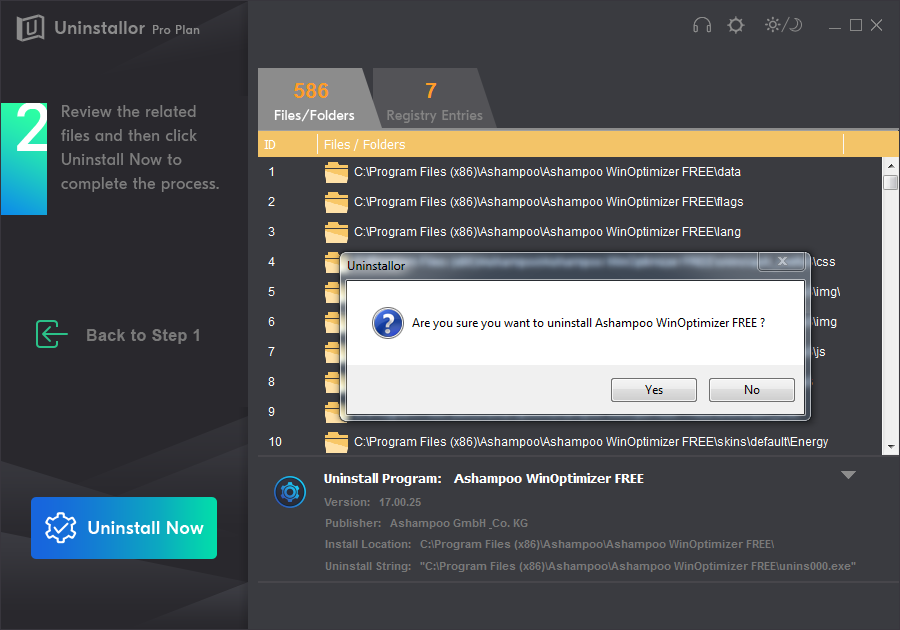This screenshot has width=900, height=630.
Task: Click the Ashampoo WinOptimizer FREE program name
Action: [x=549, y=479]
